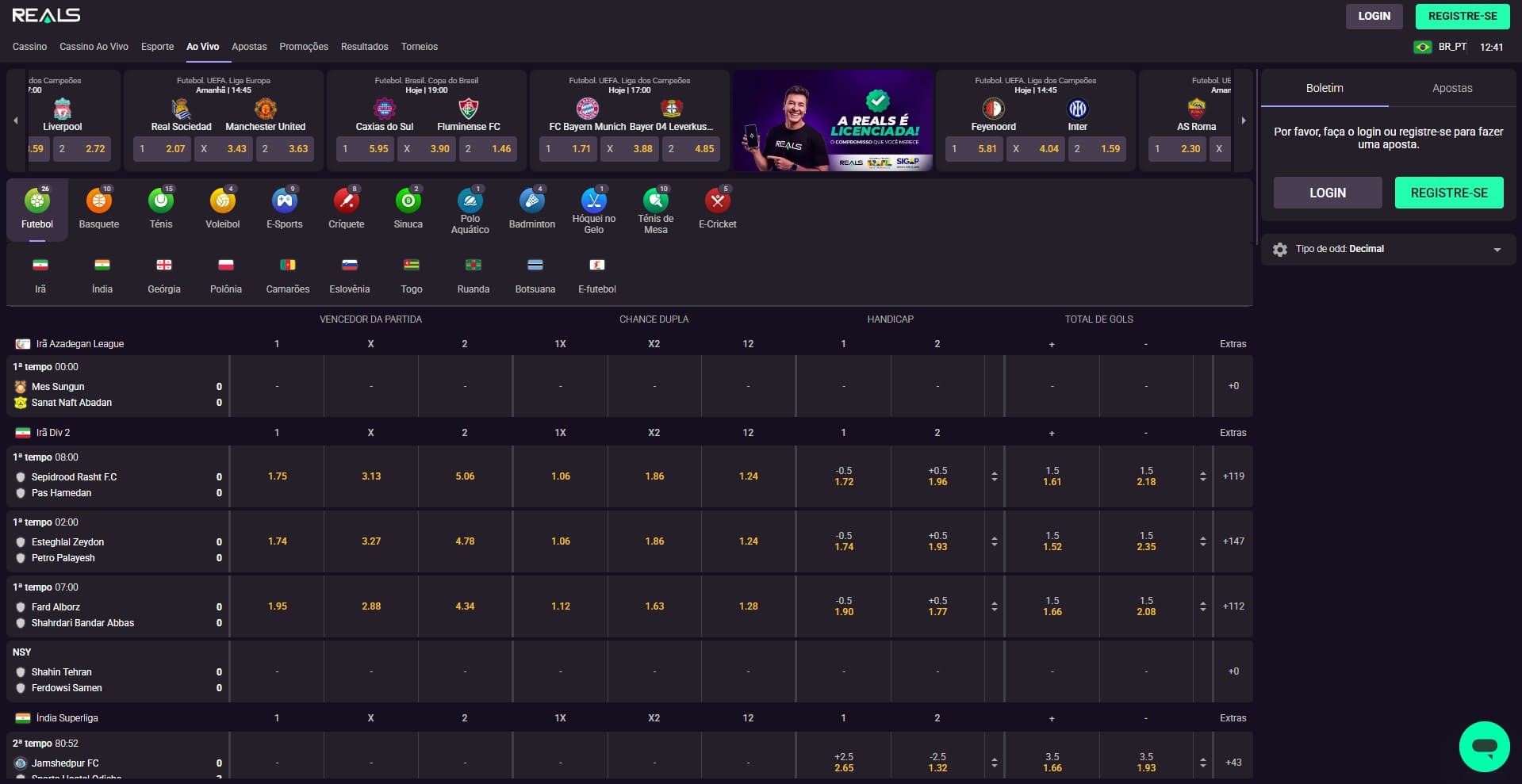Bet on Fluminense FC at 1.46
1522x784 pixels.
click(489, 148)
